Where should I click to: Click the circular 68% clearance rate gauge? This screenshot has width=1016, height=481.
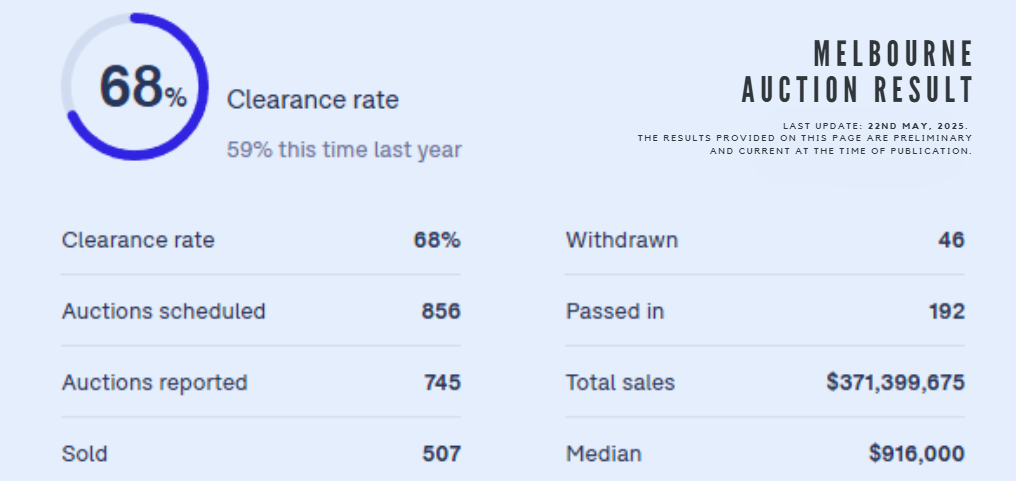[134, 86]
